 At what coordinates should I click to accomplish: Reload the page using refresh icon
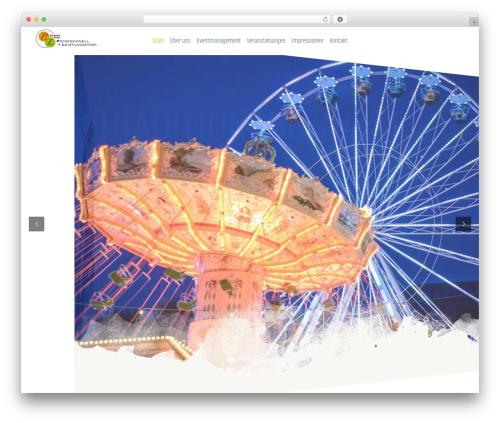click(325, 19)
